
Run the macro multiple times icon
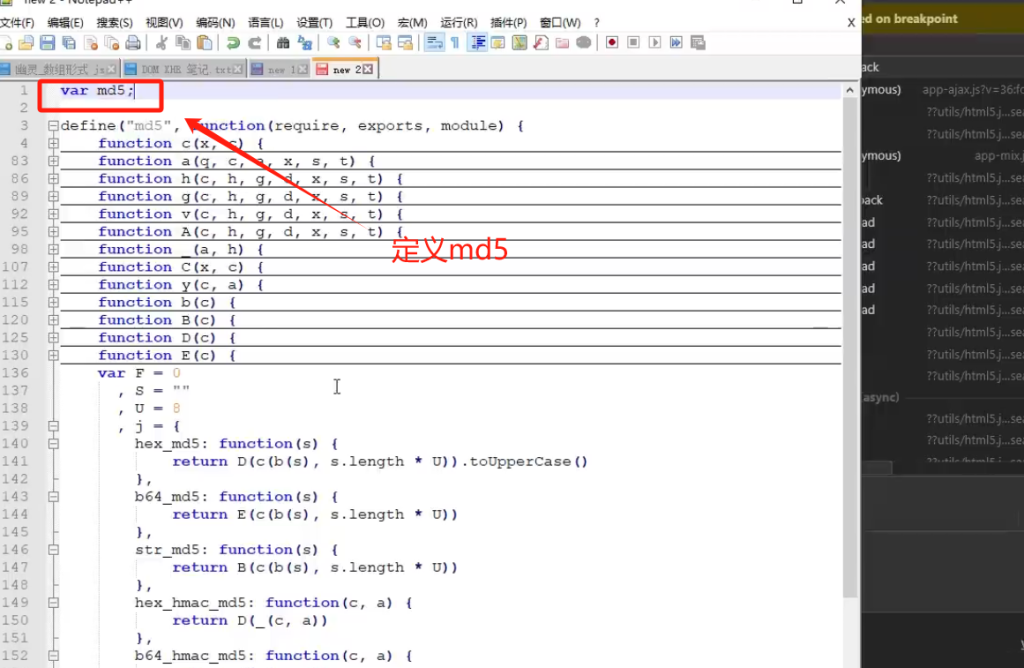pyautogui.click(x=676, y=43)
